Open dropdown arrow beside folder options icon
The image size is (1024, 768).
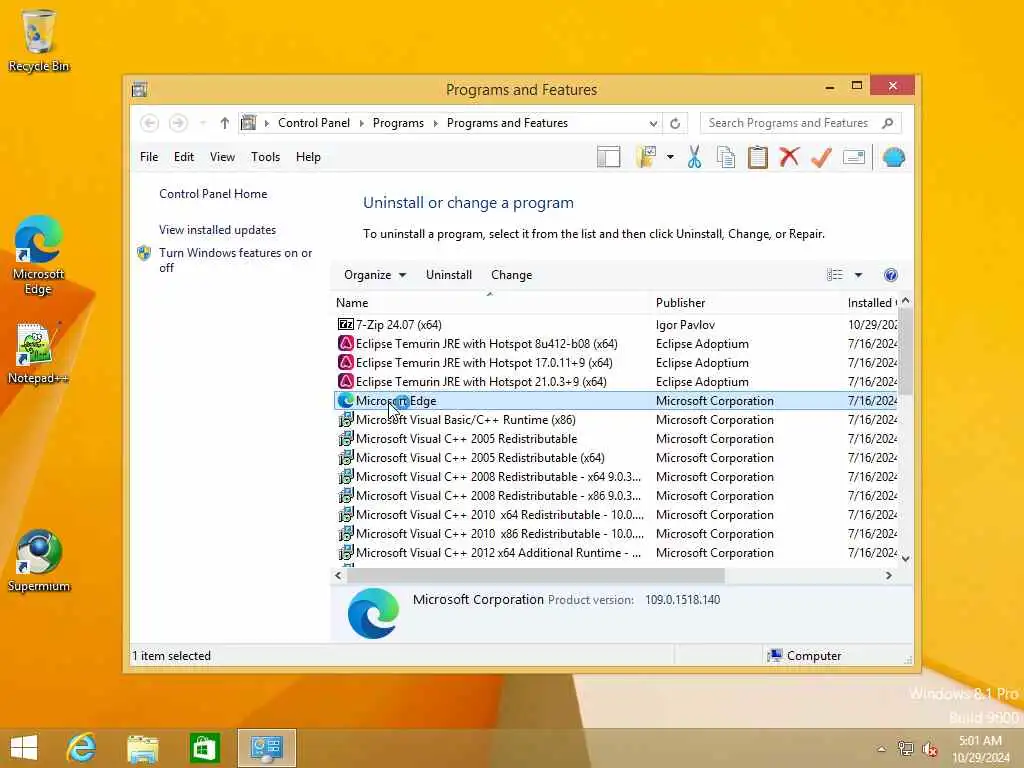click(x=670, y=157)
